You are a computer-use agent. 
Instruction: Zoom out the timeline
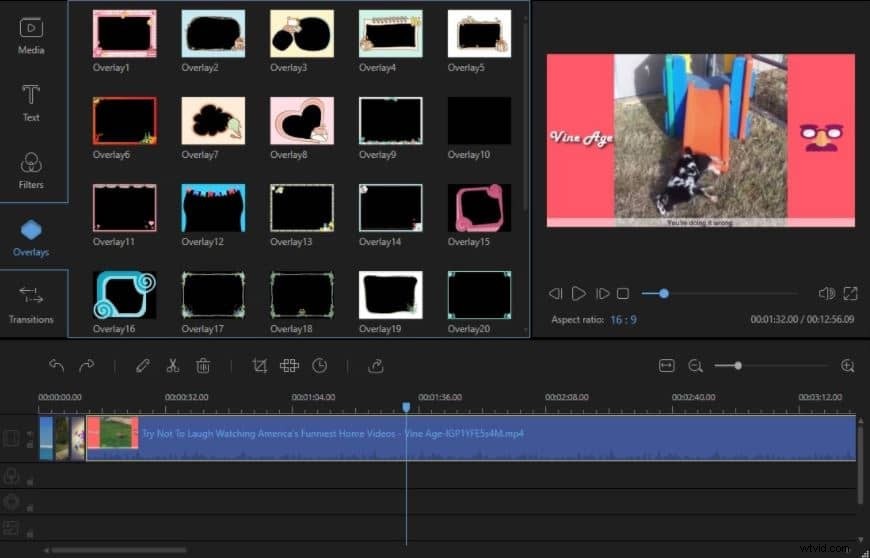(x=695, y=366)
